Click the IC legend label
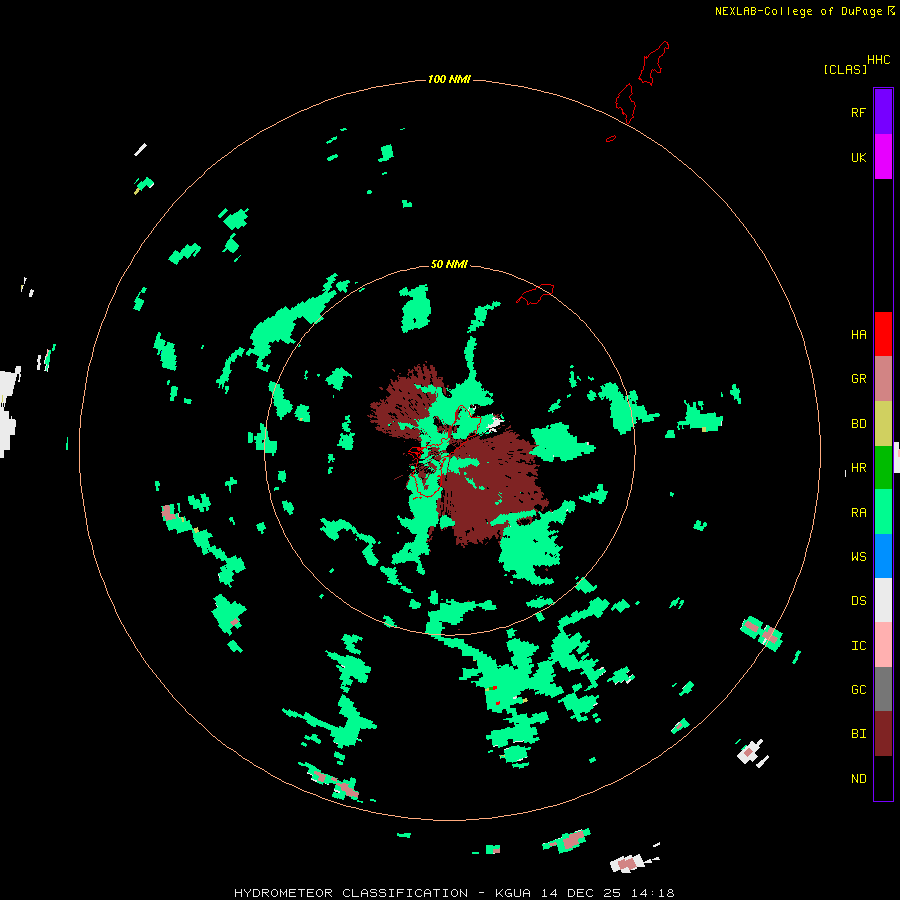900x900 pixels. click(858, 646)
